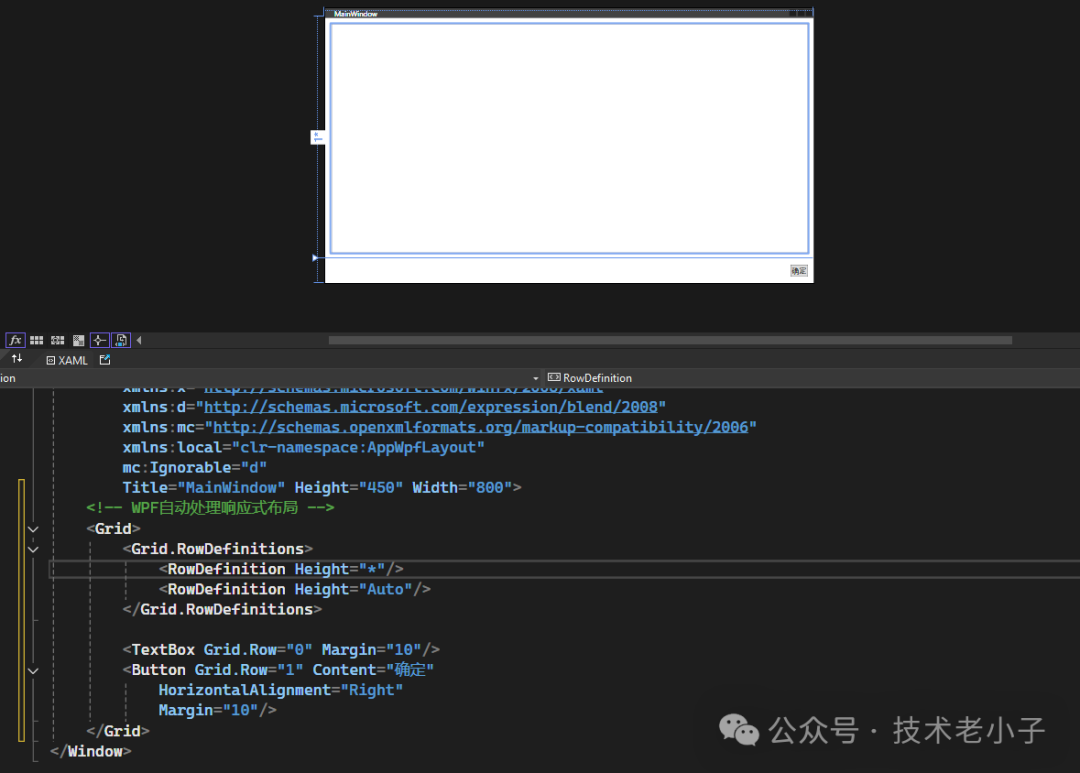This screenshot has height=773, width=1080.
Task: Click the scroll left arrow beside designer toolbar
Action: pos(139,340)
